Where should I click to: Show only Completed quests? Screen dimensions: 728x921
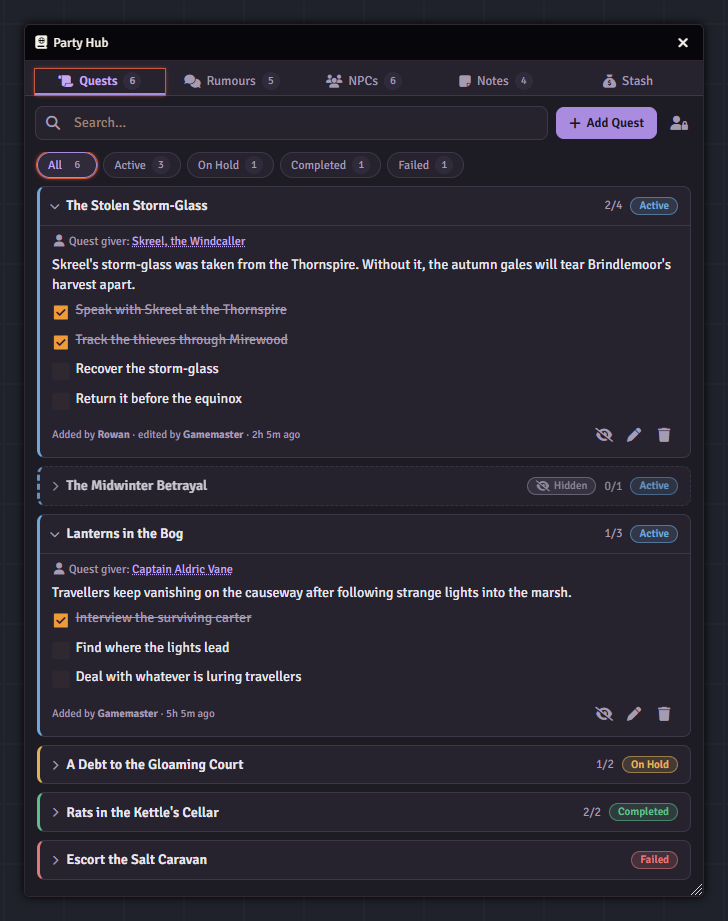click(330, 165)
